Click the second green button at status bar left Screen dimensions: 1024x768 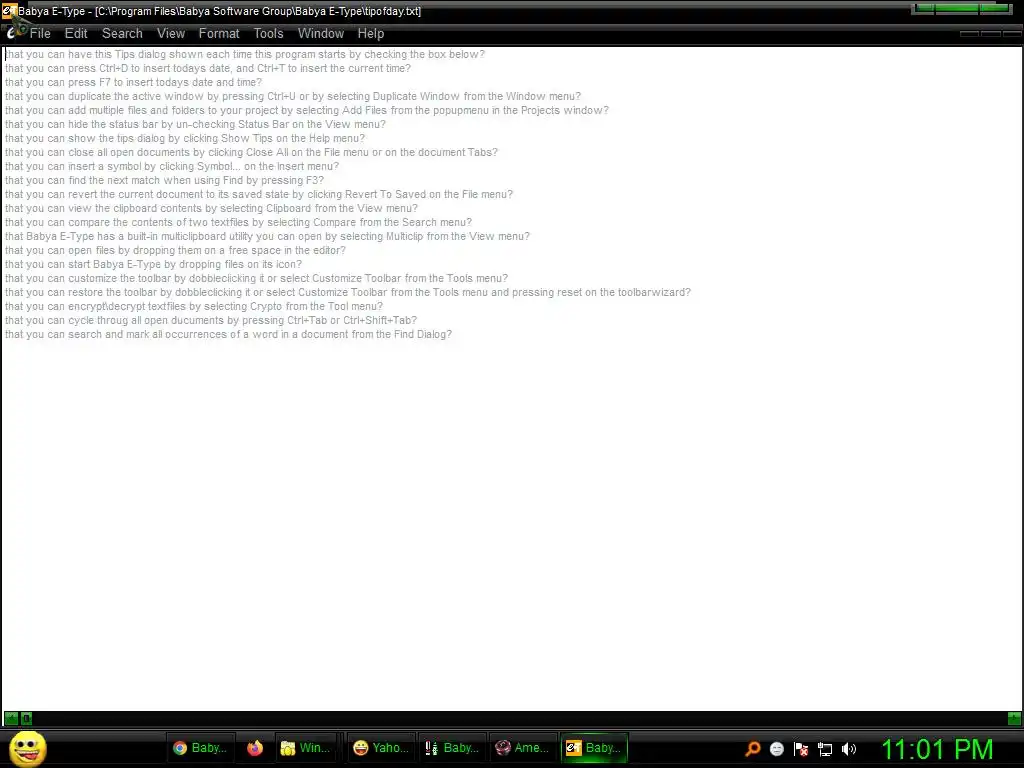26,718
